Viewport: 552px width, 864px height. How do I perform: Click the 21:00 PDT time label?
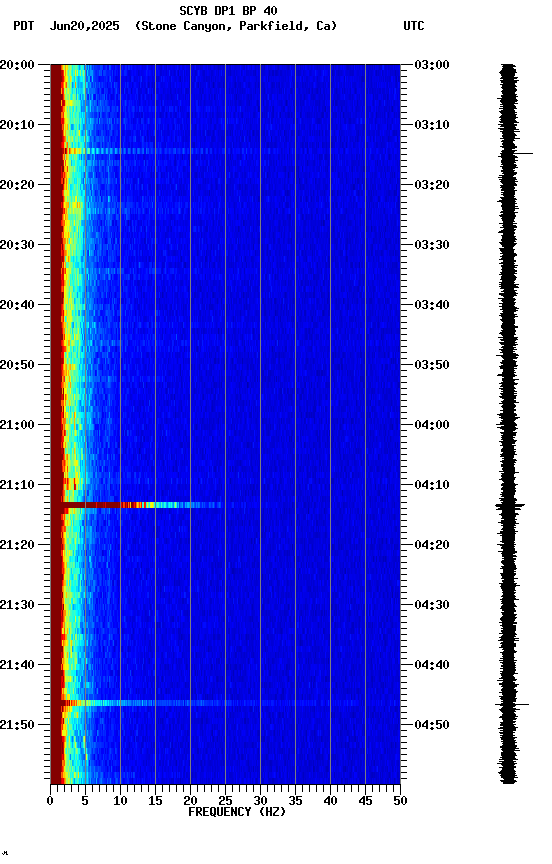pyautogui.click(x=17, y=425)
